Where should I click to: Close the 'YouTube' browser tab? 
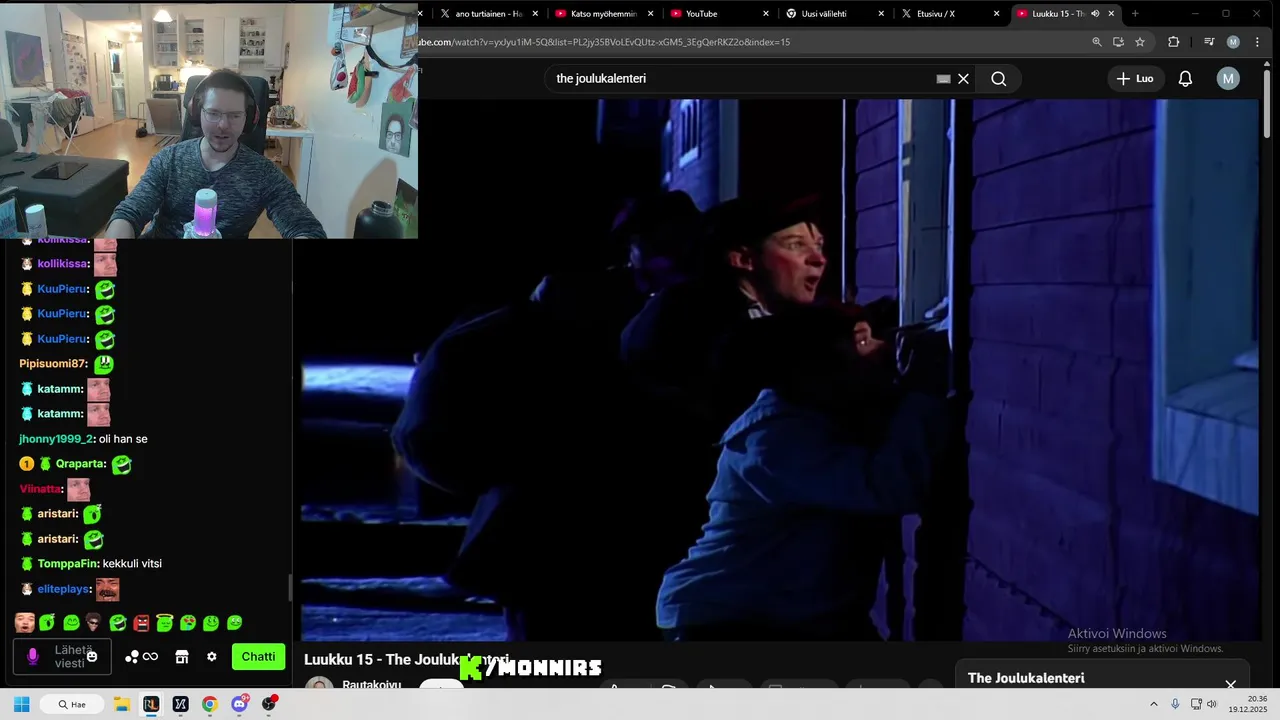click(766, 14)
